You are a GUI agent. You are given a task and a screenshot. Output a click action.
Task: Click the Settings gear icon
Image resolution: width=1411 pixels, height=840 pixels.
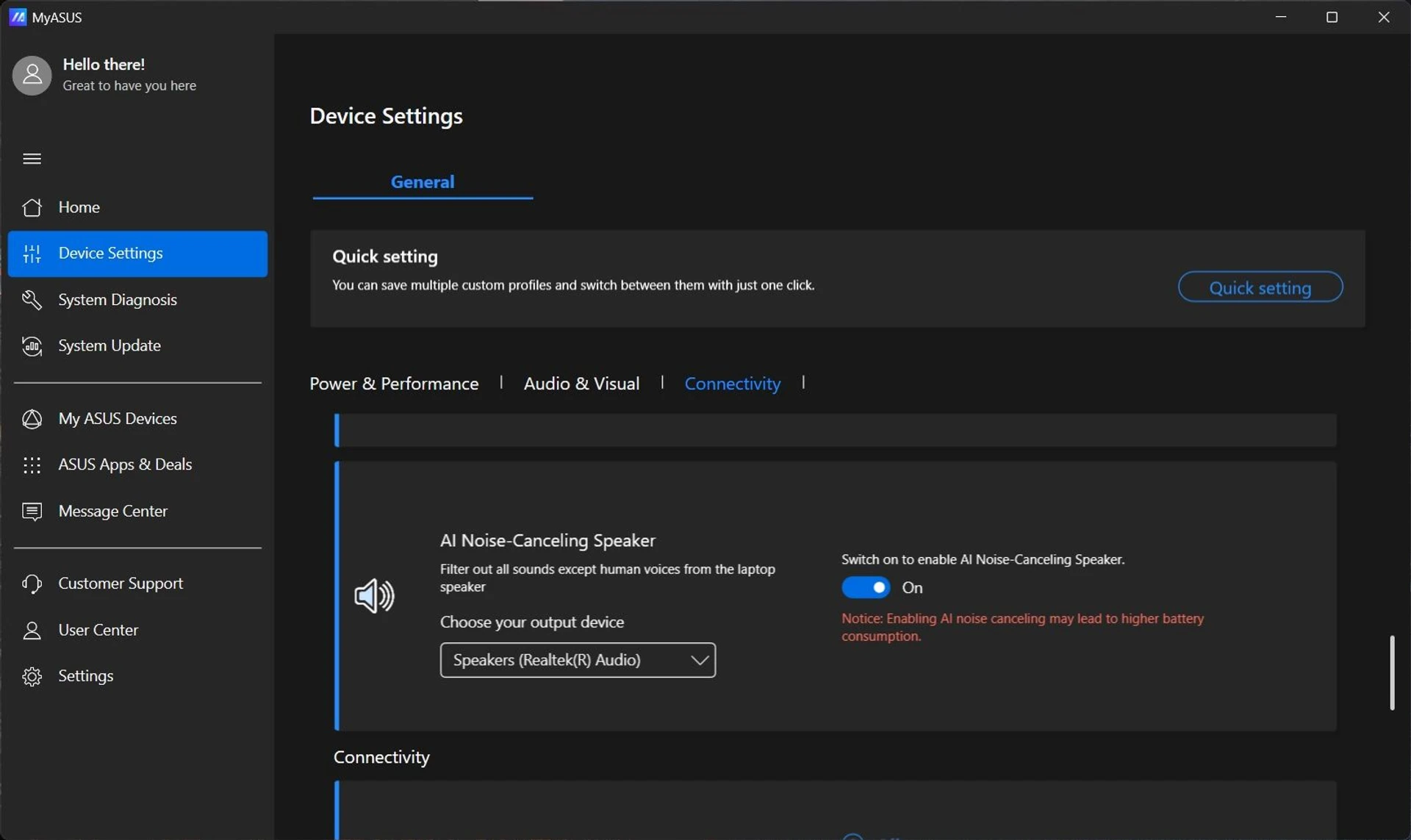pos(32,676)
